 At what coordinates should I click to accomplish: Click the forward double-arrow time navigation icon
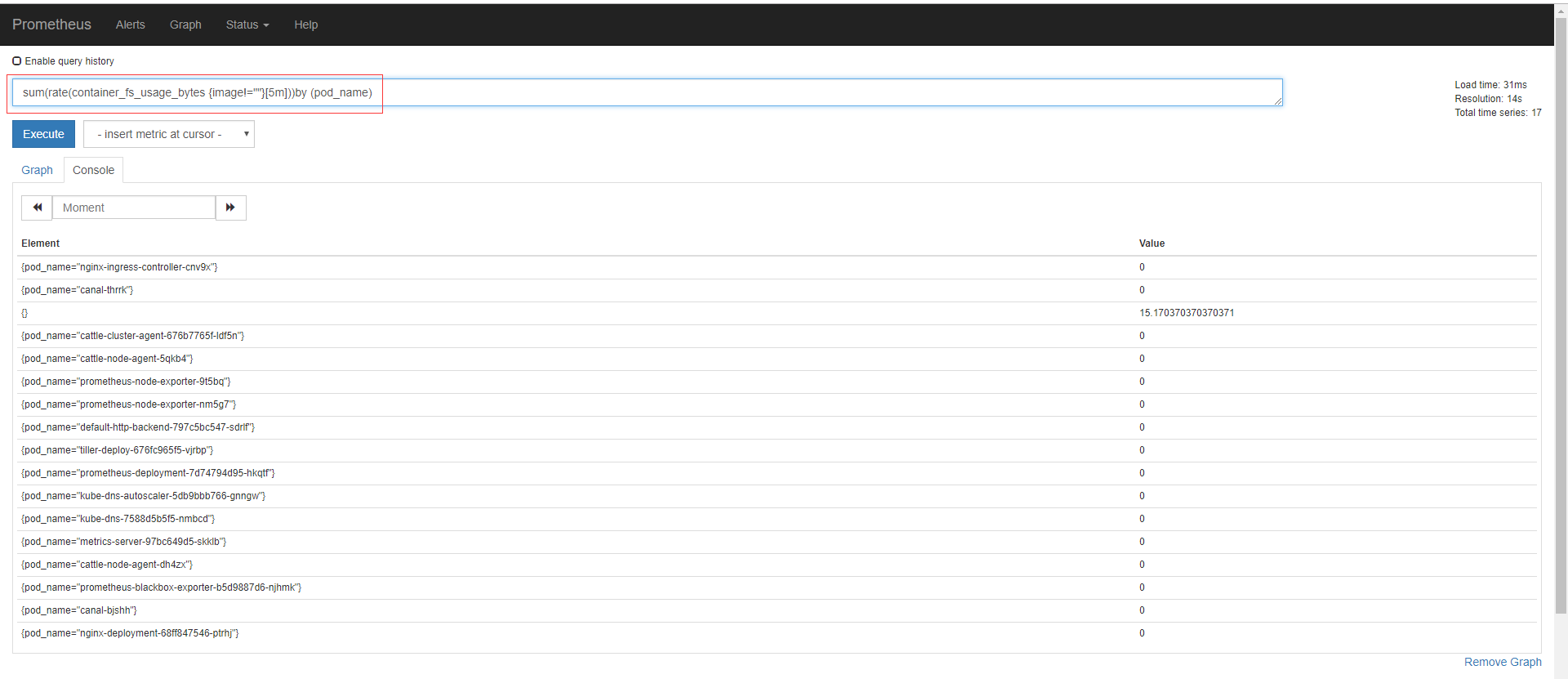click(x=230, y=208)
